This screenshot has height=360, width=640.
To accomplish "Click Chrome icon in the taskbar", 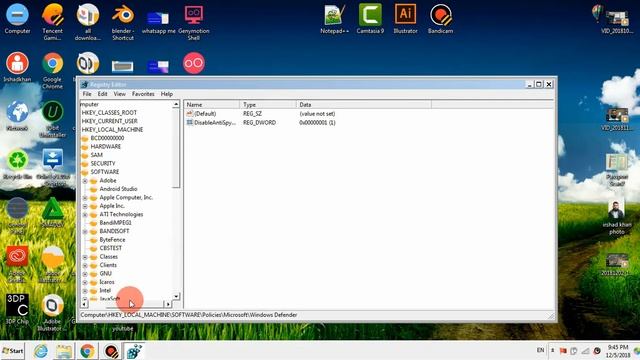I will [87, 351].
